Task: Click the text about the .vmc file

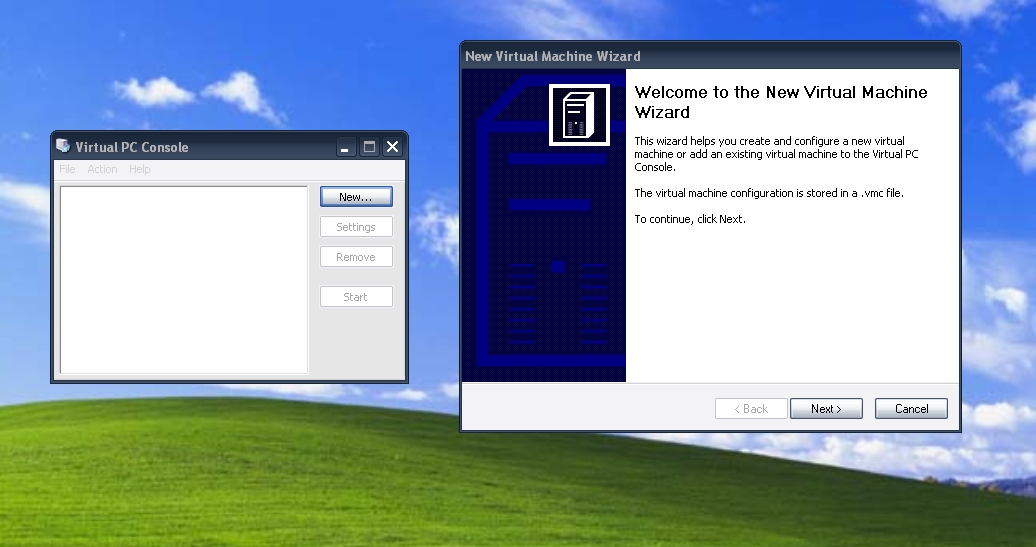Action: point(769,193)
